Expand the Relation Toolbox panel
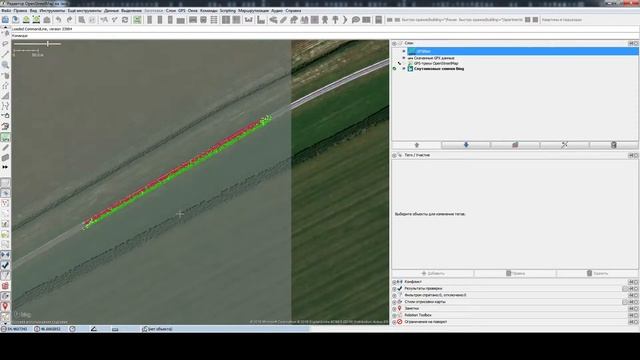This screenshot has height=360, width=640. 394,315
